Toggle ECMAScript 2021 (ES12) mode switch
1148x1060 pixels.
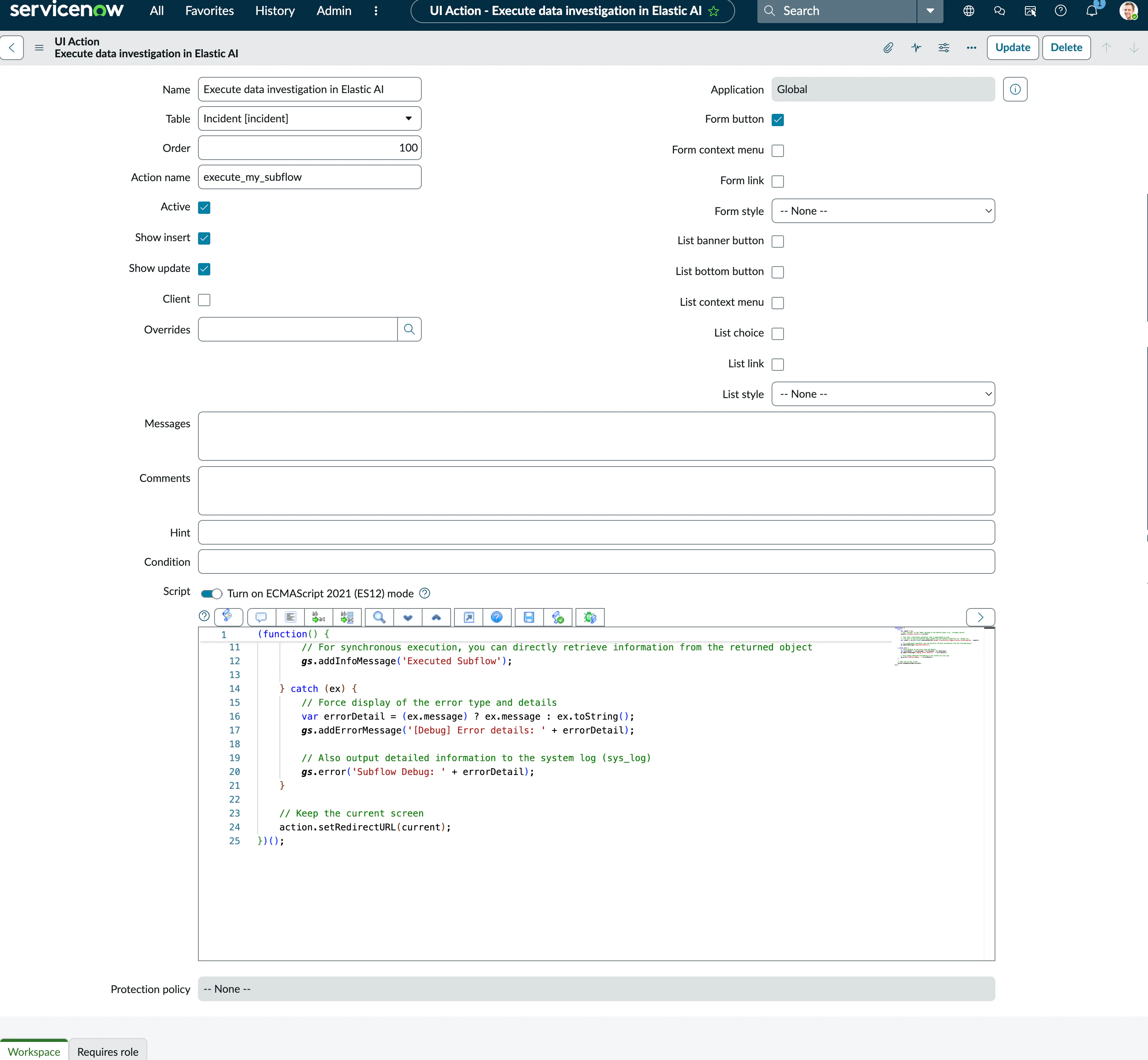[x=211, y=594]
